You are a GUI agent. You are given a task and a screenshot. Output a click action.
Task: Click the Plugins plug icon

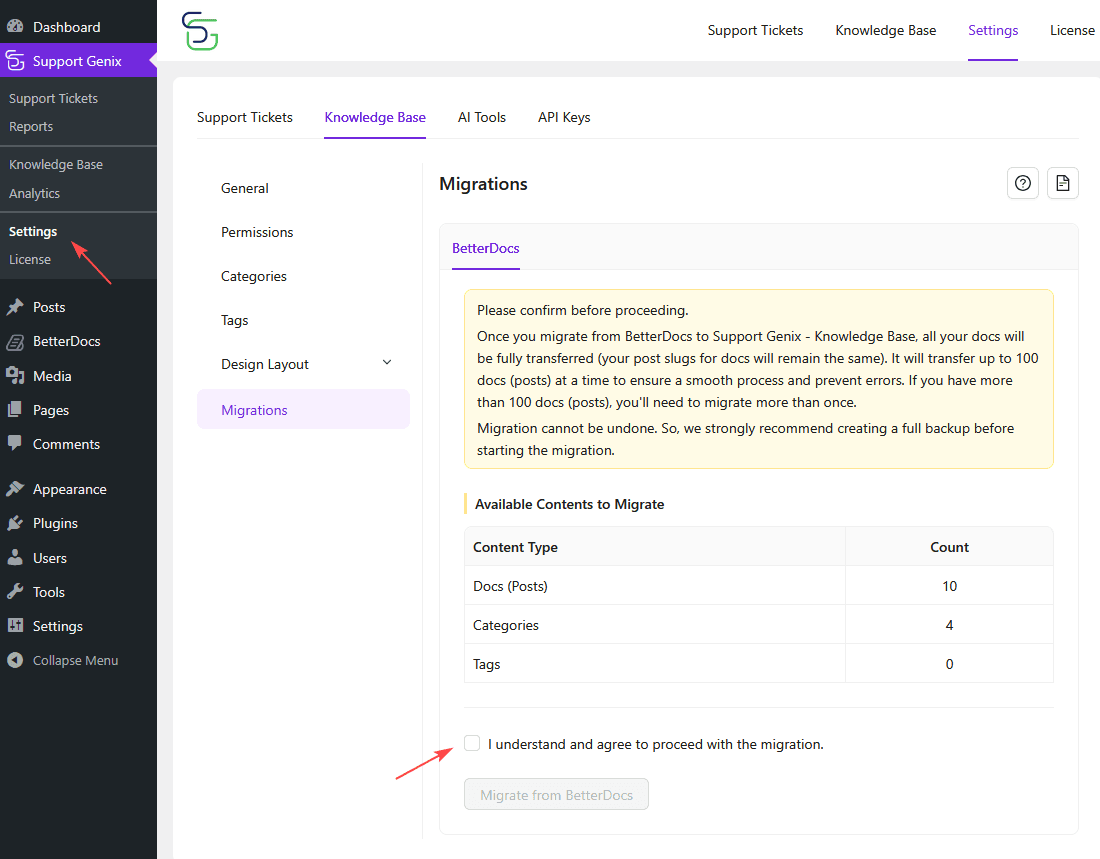16,522
